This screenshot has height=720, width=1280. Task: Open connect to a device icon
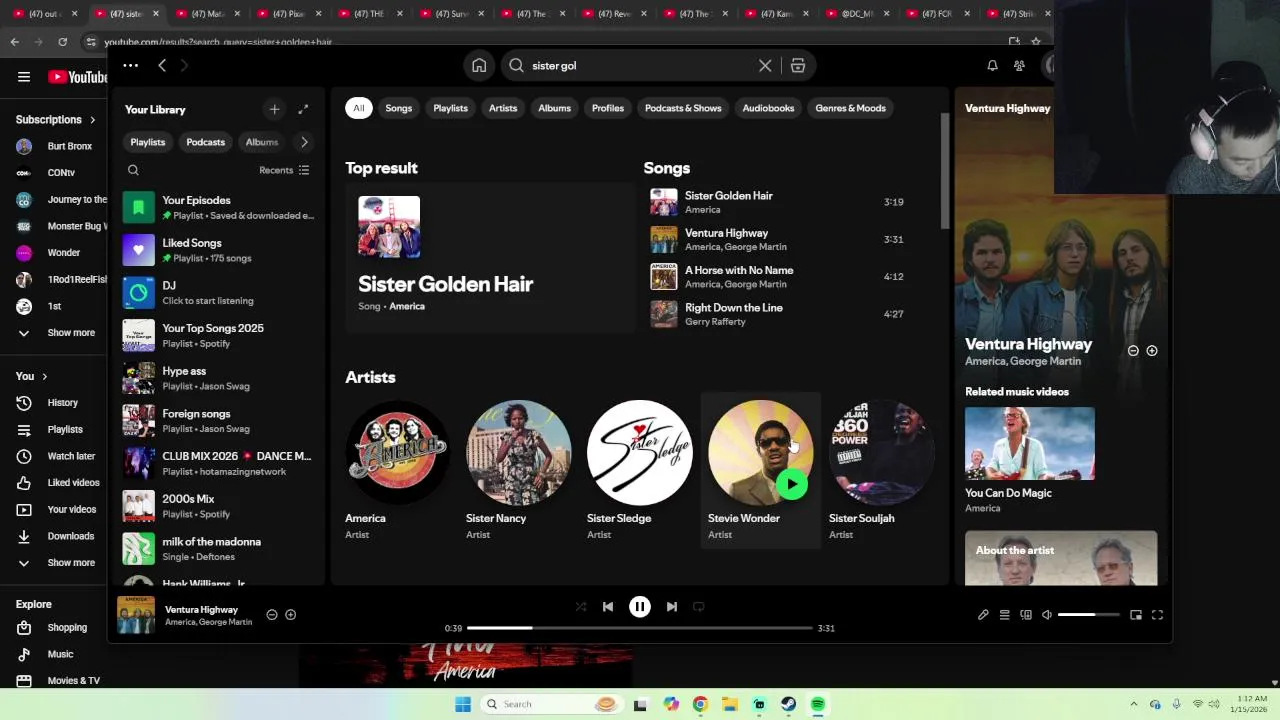click(1026, 615)
